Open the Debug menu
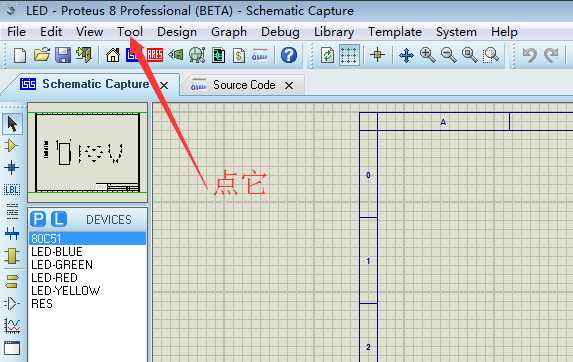Viewport: 573px width, 362px height. click(280, 32)
